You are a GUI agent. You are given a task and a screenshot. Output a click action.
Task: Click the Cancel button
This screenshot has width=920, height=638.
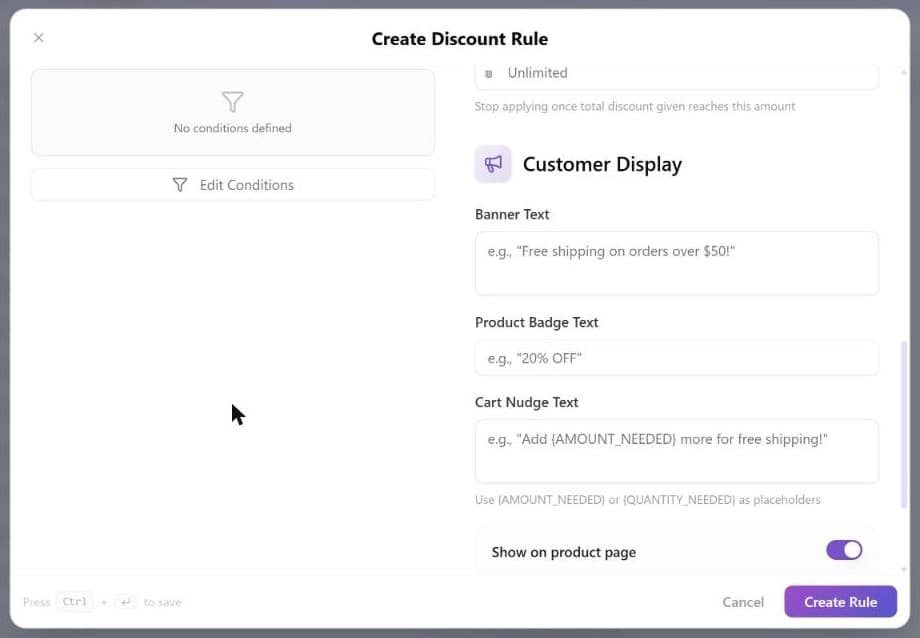[x=743, y=602]
